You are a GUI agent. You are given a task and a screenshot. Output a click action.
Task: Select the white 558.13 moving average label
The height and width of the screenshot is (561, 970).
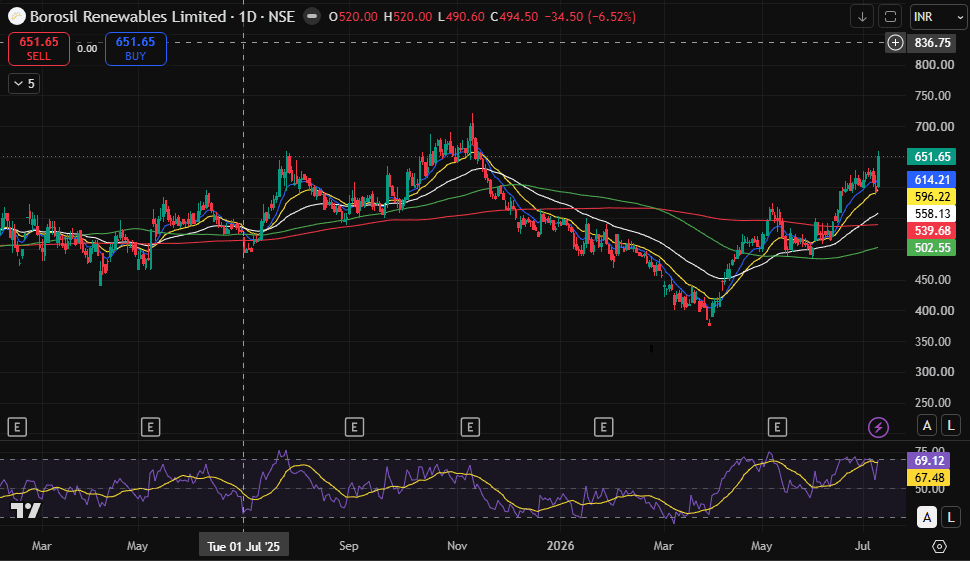coord(932,214)
